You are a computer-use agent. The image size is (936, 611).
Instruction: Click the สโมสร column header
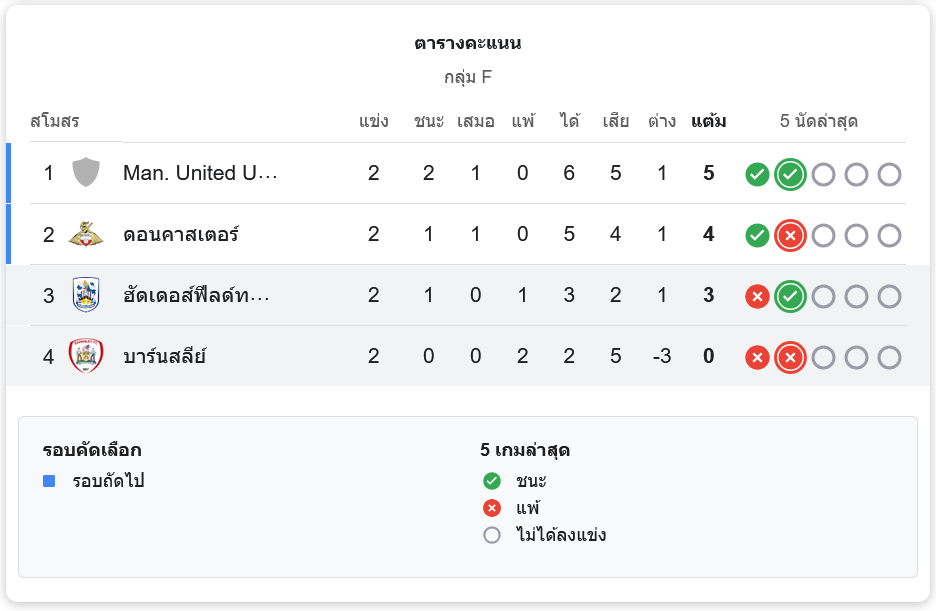click(55, 122)
